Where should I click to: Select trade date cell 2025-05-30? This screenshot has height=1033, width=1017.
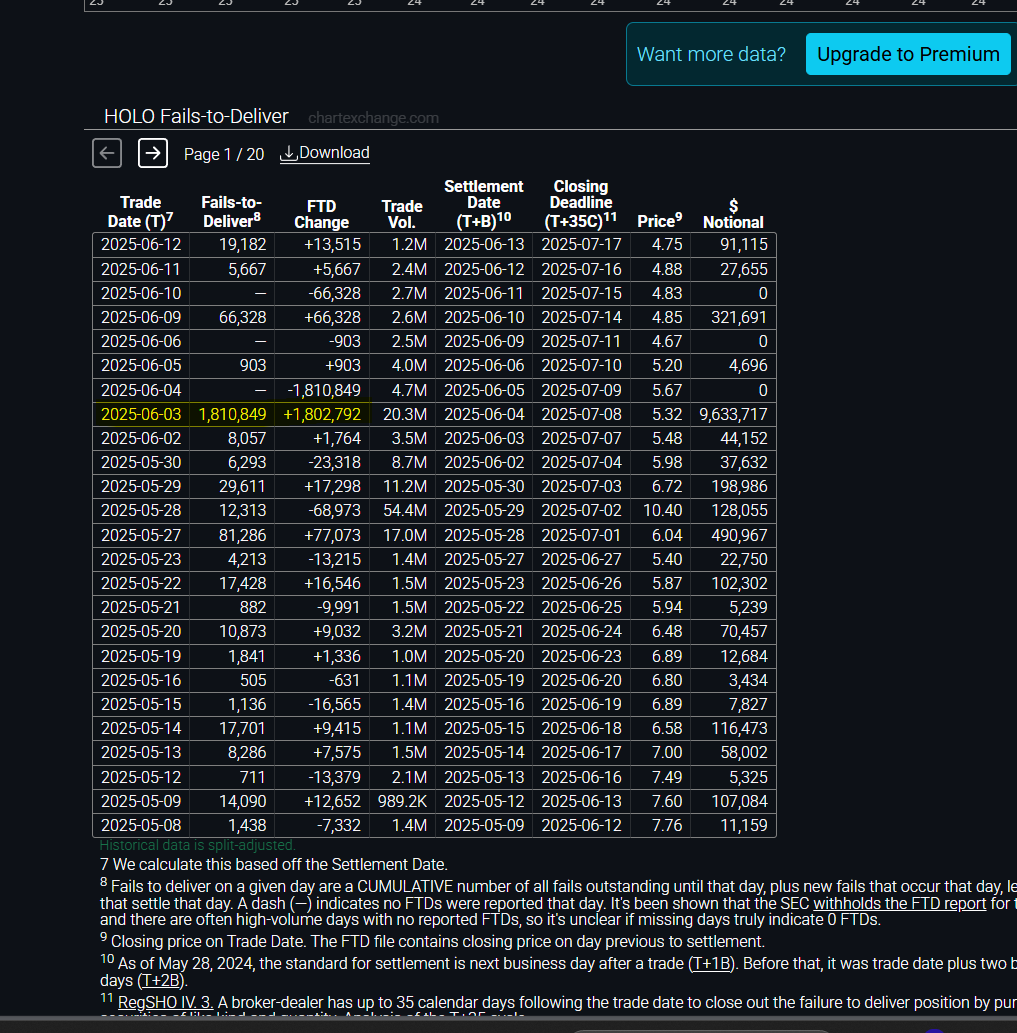[x=141, y=462]
